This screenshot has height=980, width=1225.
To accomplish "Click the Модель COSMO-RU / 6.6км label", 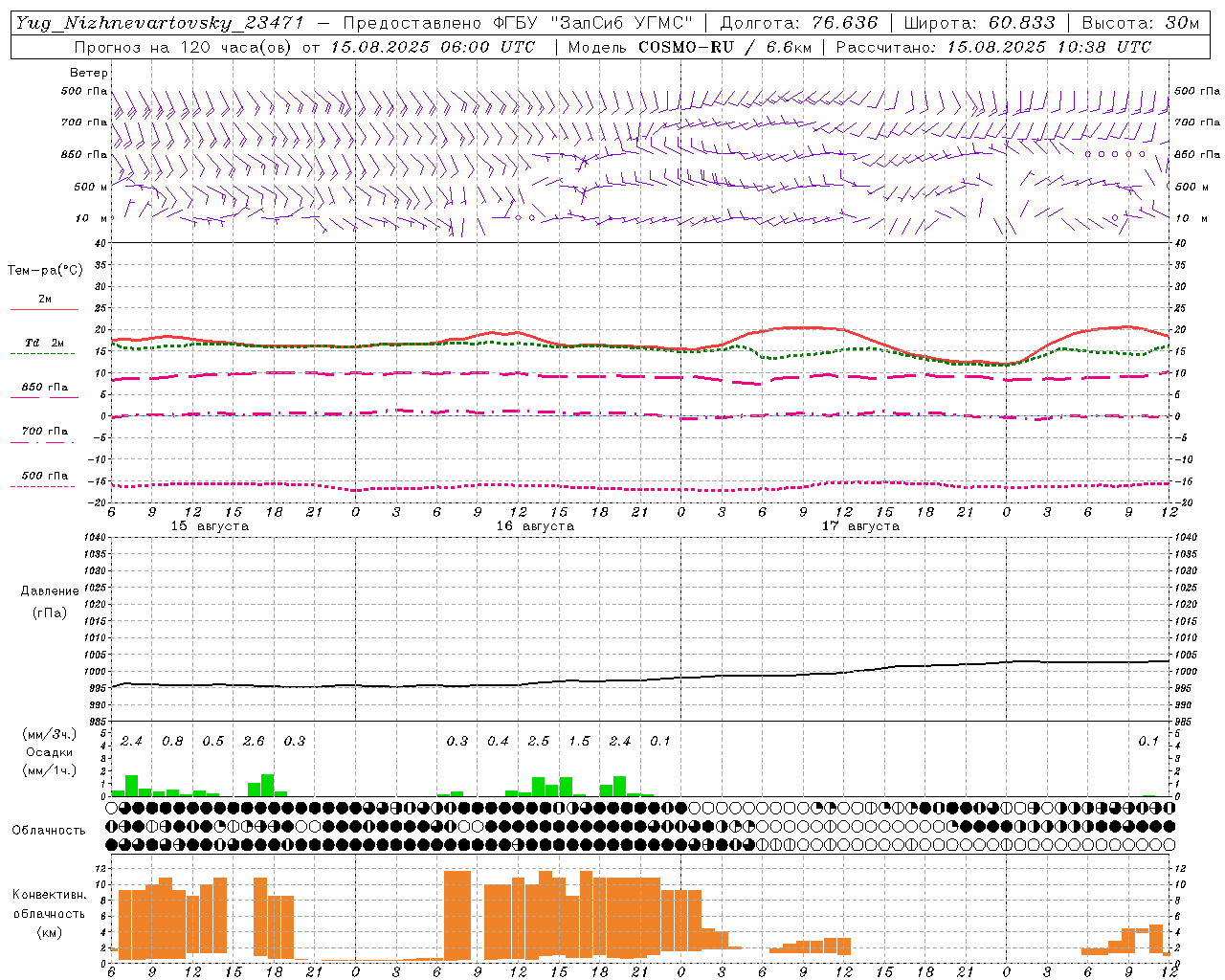I will (689, 47).
